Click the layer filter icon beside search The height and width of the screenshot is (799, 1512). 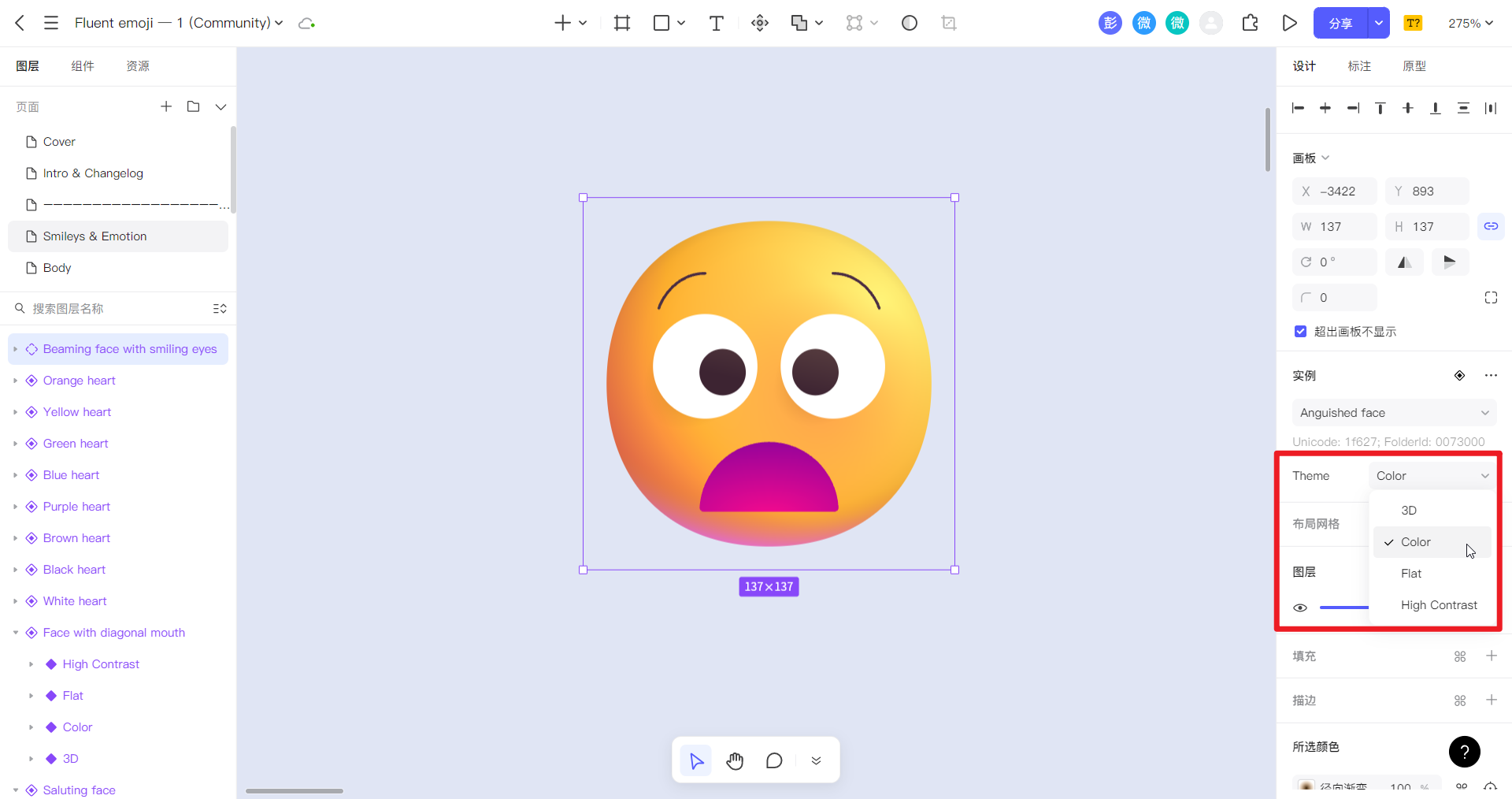(220, 309)
